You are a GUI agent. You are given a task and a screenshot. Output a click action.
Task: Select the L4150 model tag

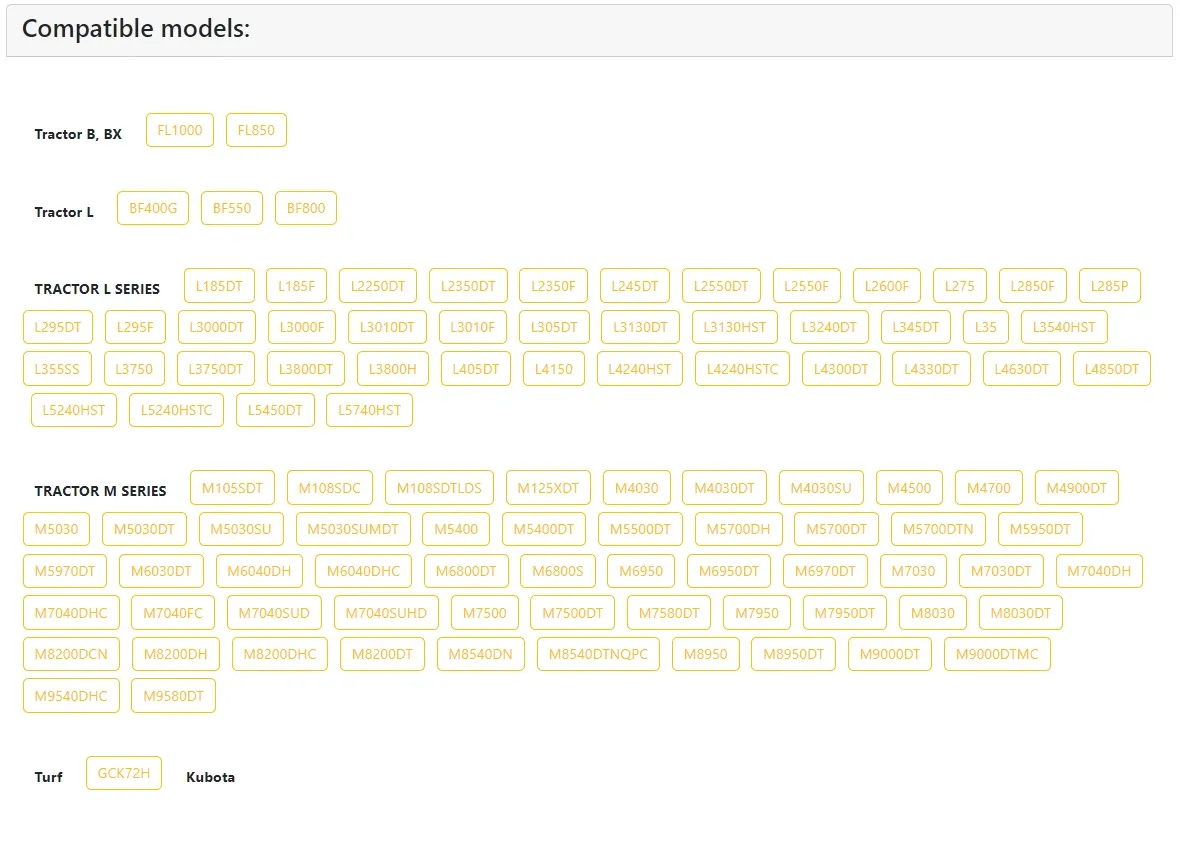pyautogui.click(x=554, y=369)
